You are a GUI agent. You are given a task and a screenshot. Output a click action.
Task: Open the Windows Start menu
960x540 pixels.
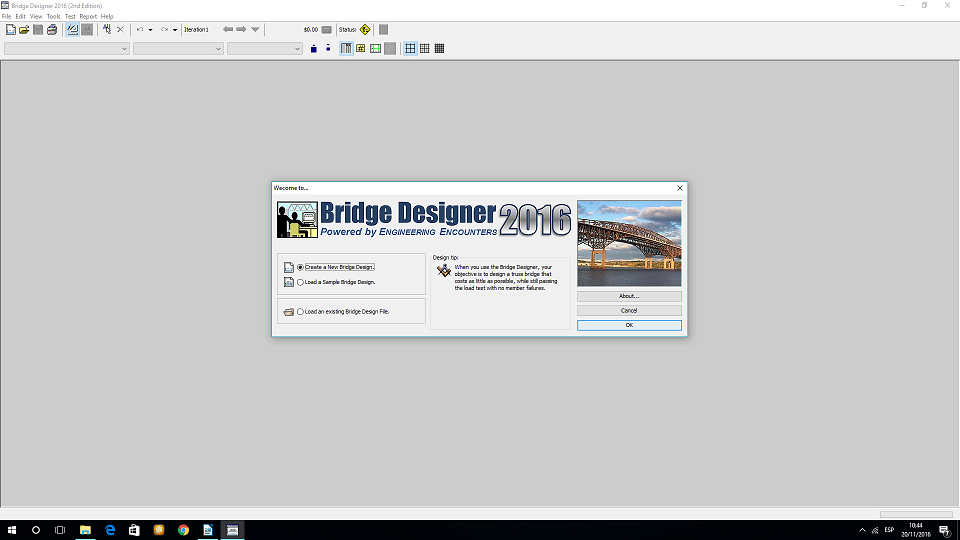[x=12, y=530]
